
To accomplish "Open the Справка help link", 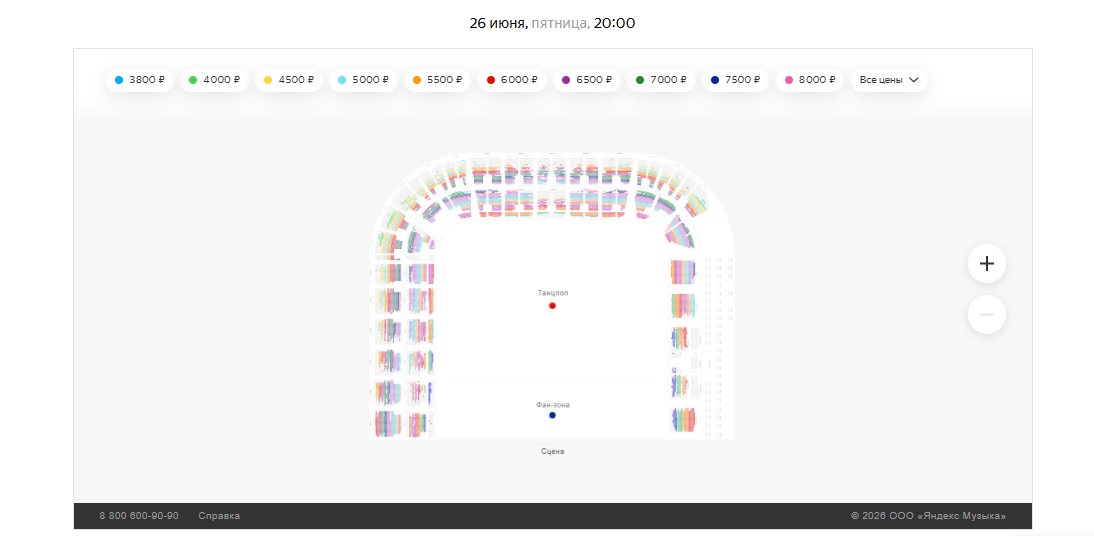I will (219, 516).
